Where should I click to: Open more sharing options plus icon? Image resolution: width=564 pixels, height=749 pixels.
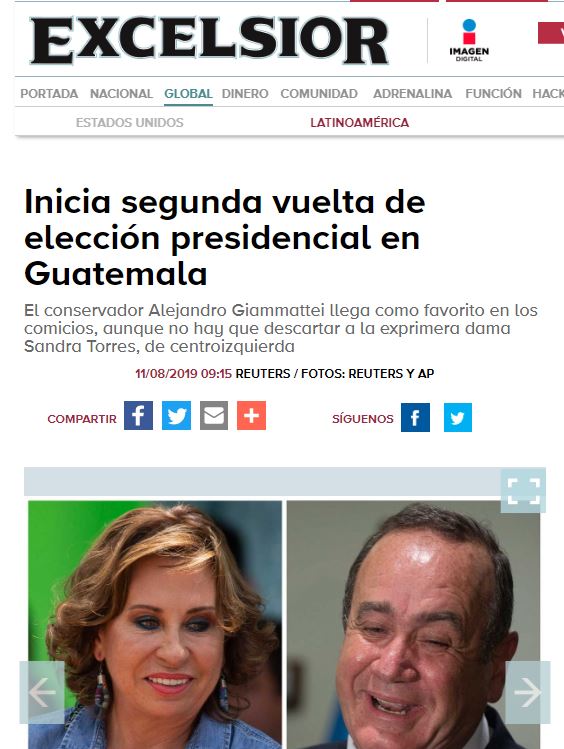tap(252, 416)
